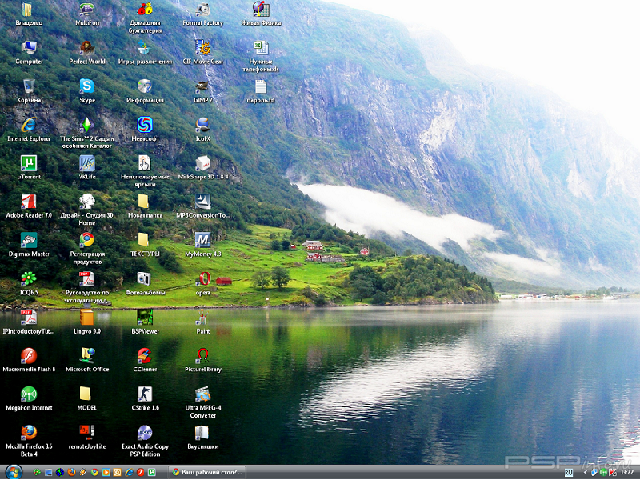Image resolution: width=640 pixels, height=479 pixels.
Task: Select the Macromedia Flash 8 icon
Action: click(x=28, y=355)
